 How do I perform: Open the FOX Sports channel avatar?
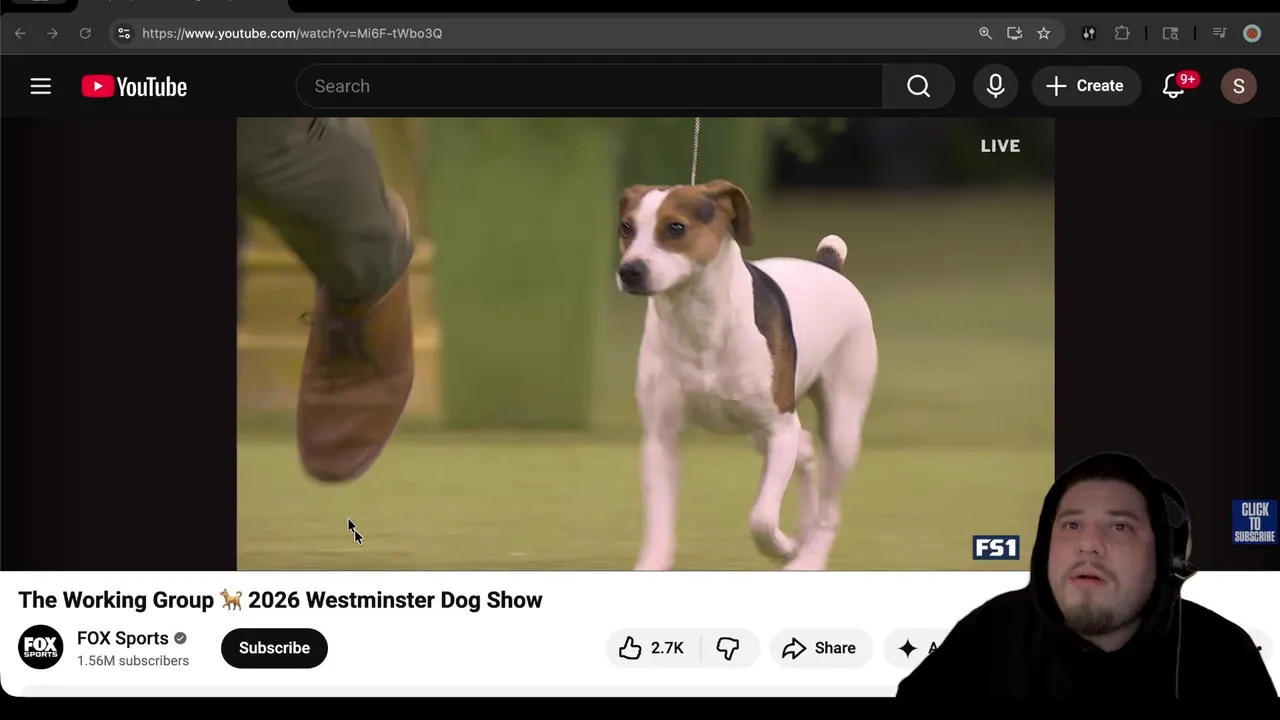tap(40, 648)
